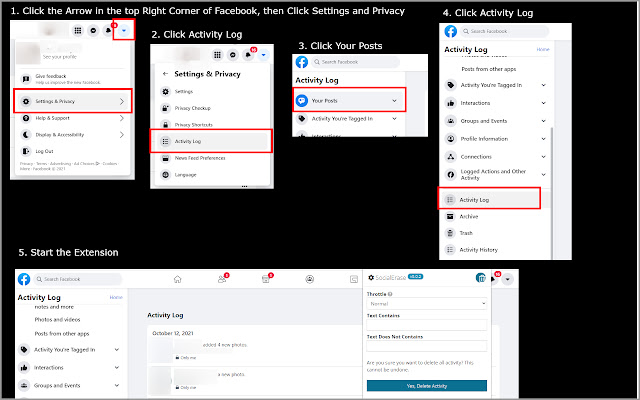Open Marketplace tab icon in step 5 navbar

tap(265, 279)
